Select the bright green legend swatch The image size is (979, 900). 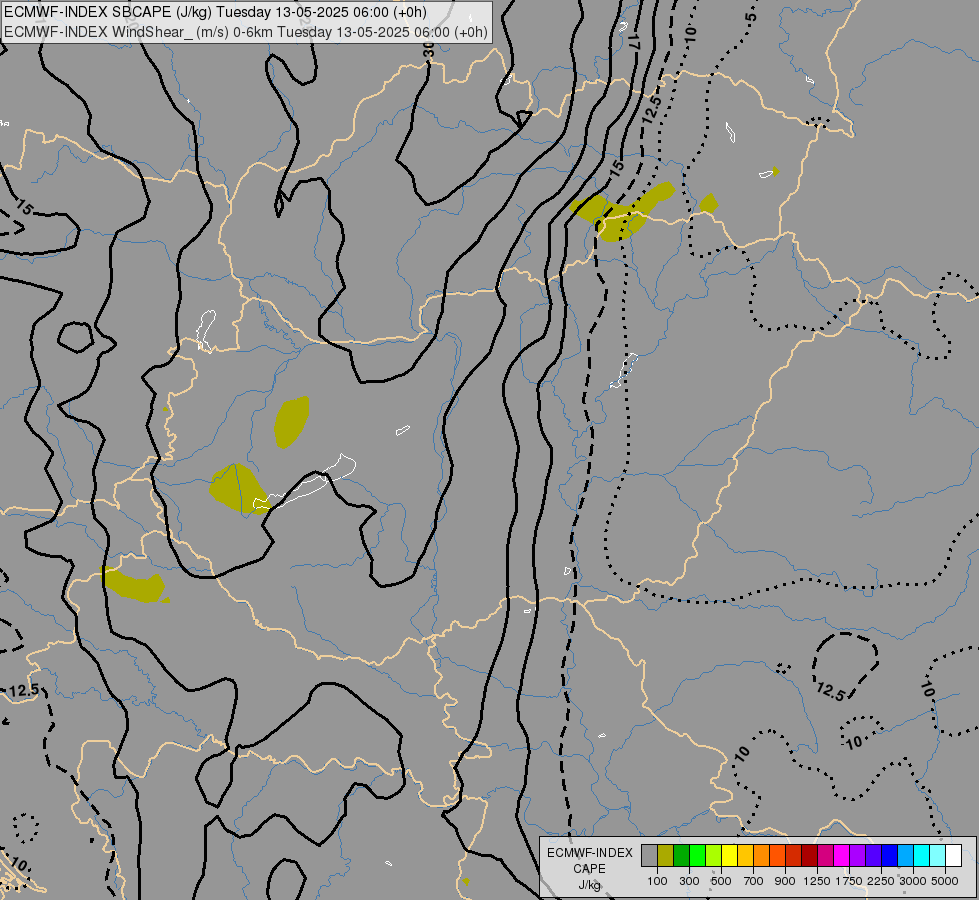pos(697,855)
